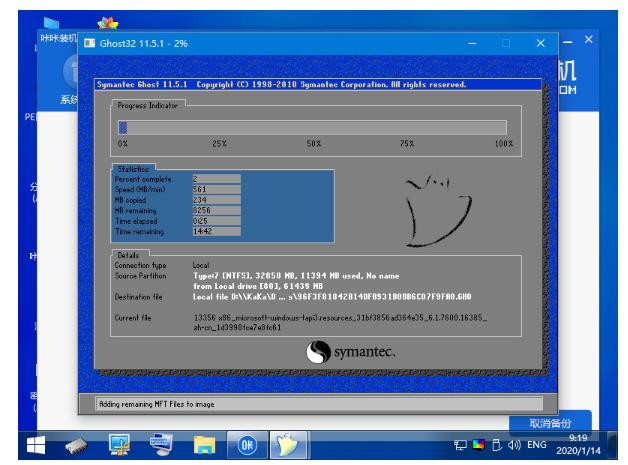Click the Ghost progress indicator bar

(312, 127)
